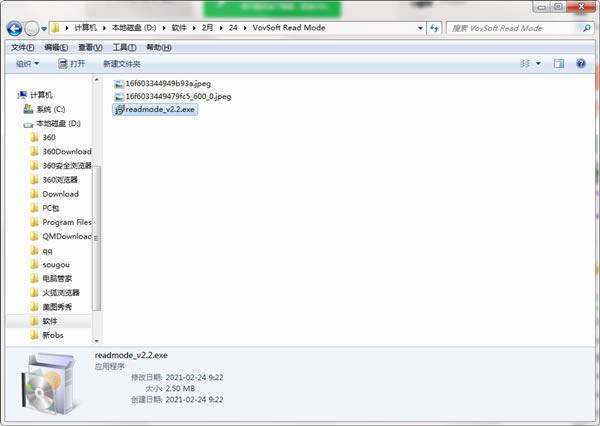
Task: Open the 帮助(H) menu
Action: click(159, 47)
